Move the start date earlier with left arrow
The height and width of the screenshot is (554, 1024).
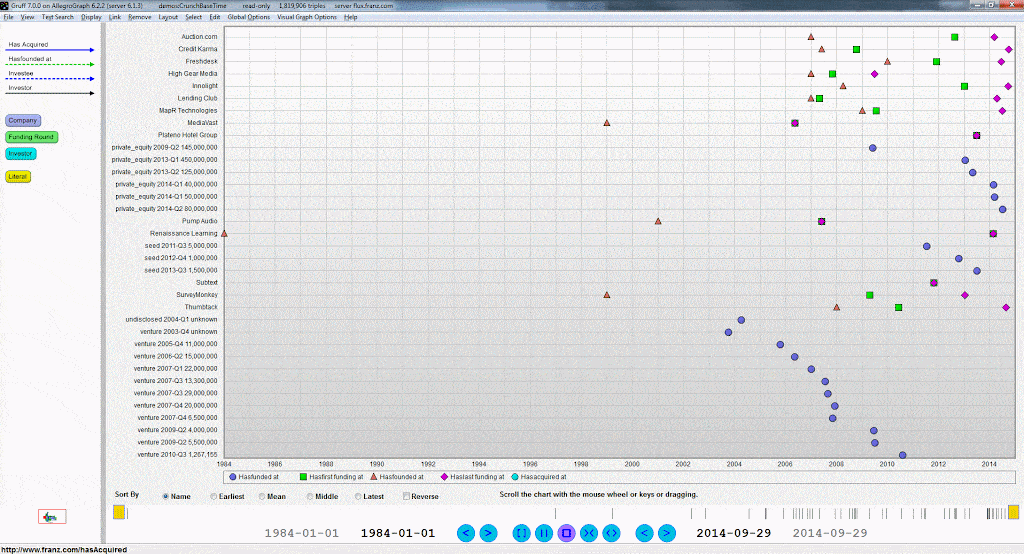point(466,533)
